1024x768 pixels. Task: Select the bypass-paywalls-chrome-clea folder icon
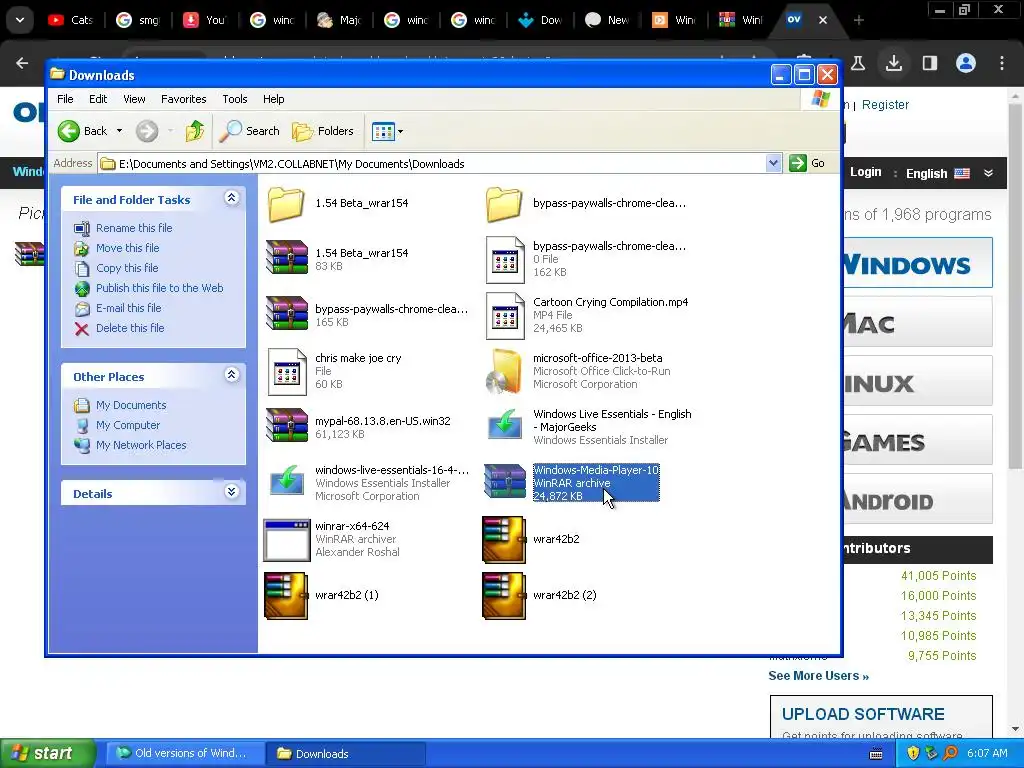504,204
